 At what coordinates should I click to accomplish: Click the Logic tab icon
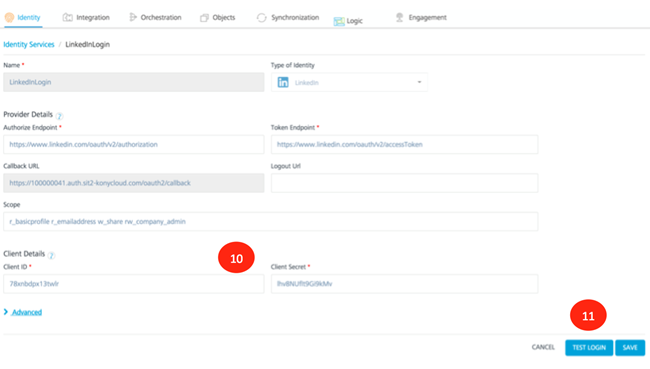pos(339,22)
